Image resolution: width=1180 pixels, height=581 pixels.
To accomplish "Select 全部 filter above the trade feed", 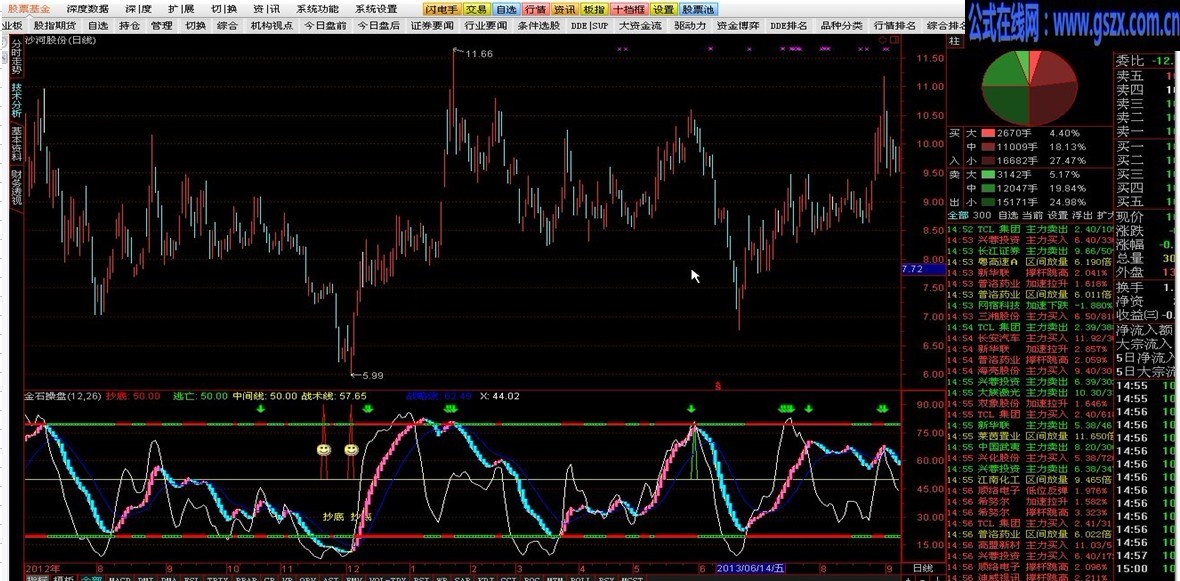I will pos(959,215).
